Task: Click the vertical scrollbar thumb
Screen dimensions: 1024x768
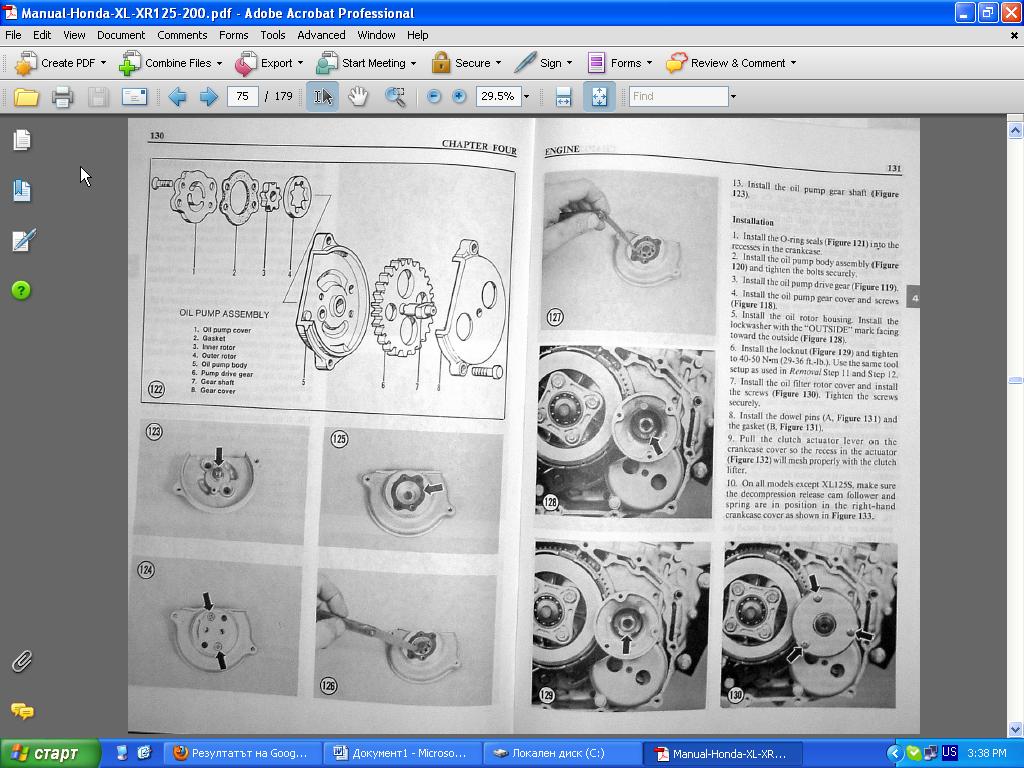Action: pos(1015,380)
